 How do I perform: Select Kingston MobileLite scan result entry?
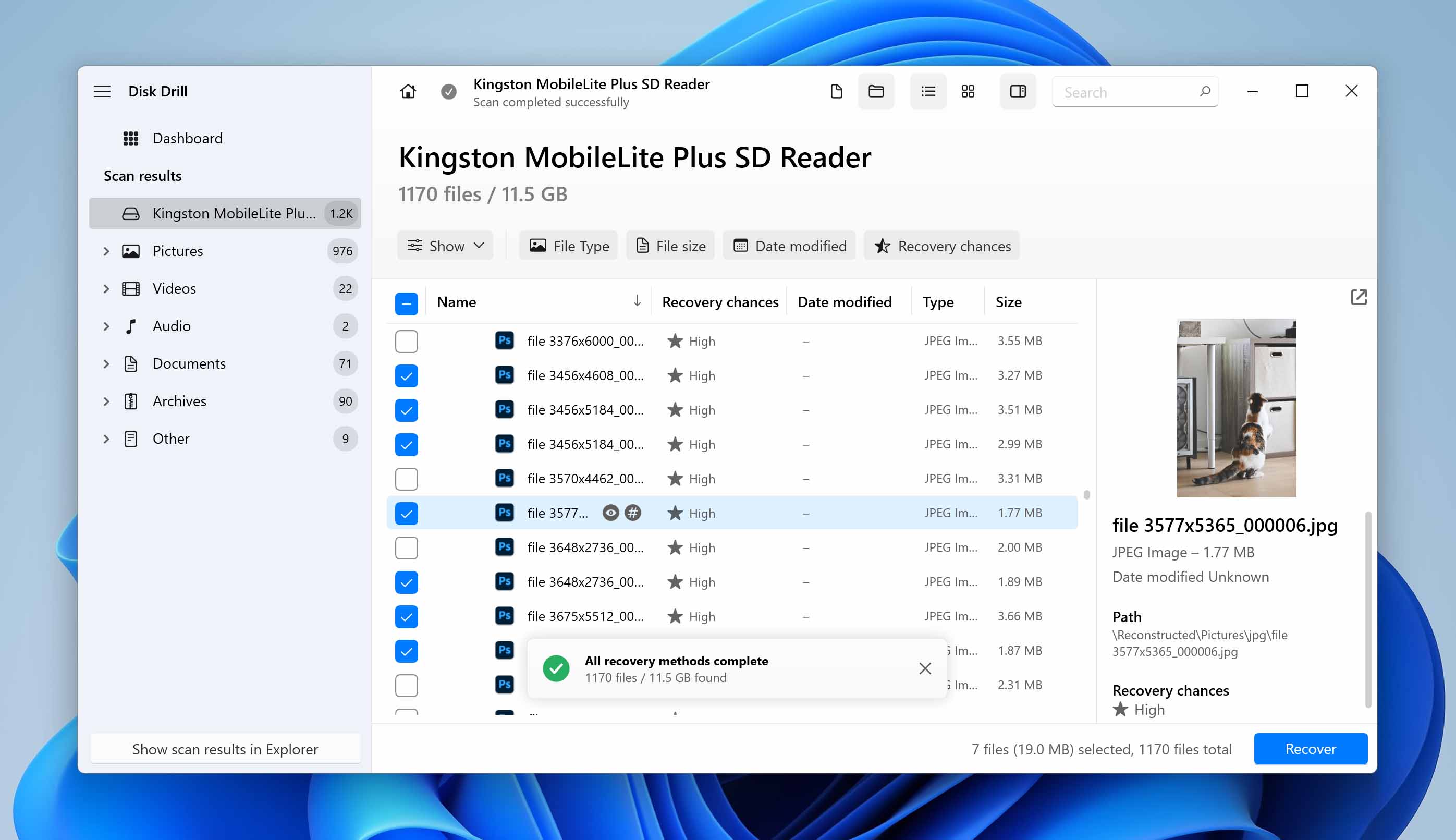[225, 213]
